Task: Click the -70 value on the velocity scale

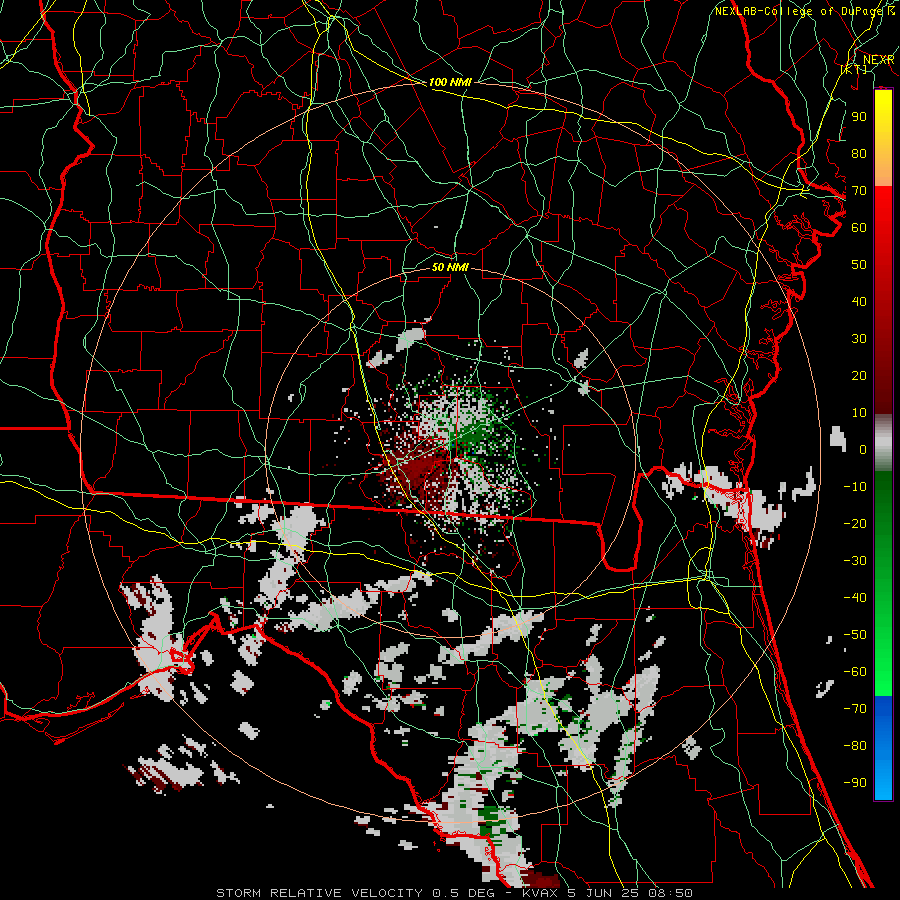Action: tap(855, 709)
